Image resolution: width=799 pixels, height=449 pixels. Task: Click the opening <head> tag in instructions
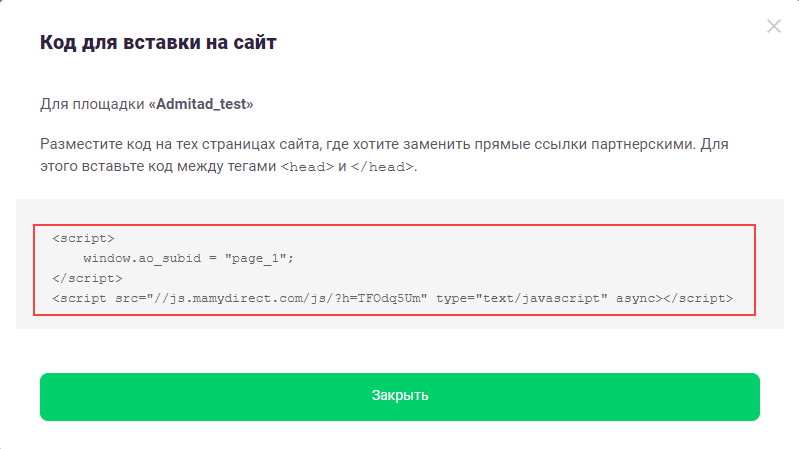306,167
